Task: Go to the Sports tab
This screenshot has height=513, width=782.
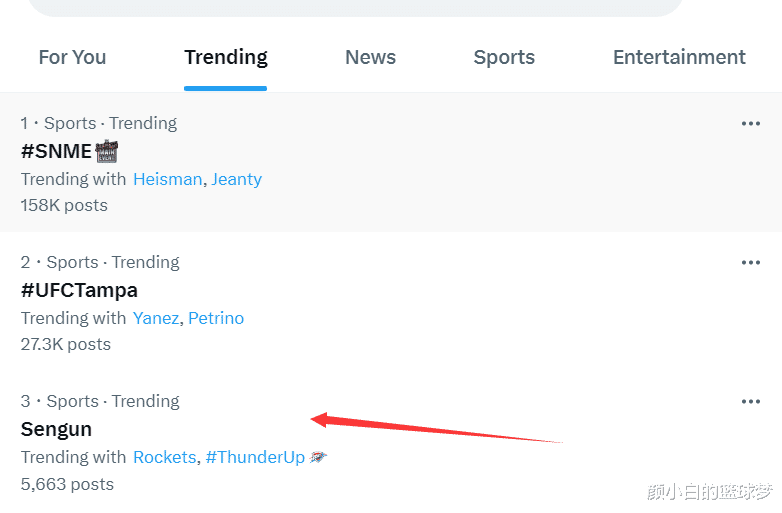Action: tap(504, 57)
